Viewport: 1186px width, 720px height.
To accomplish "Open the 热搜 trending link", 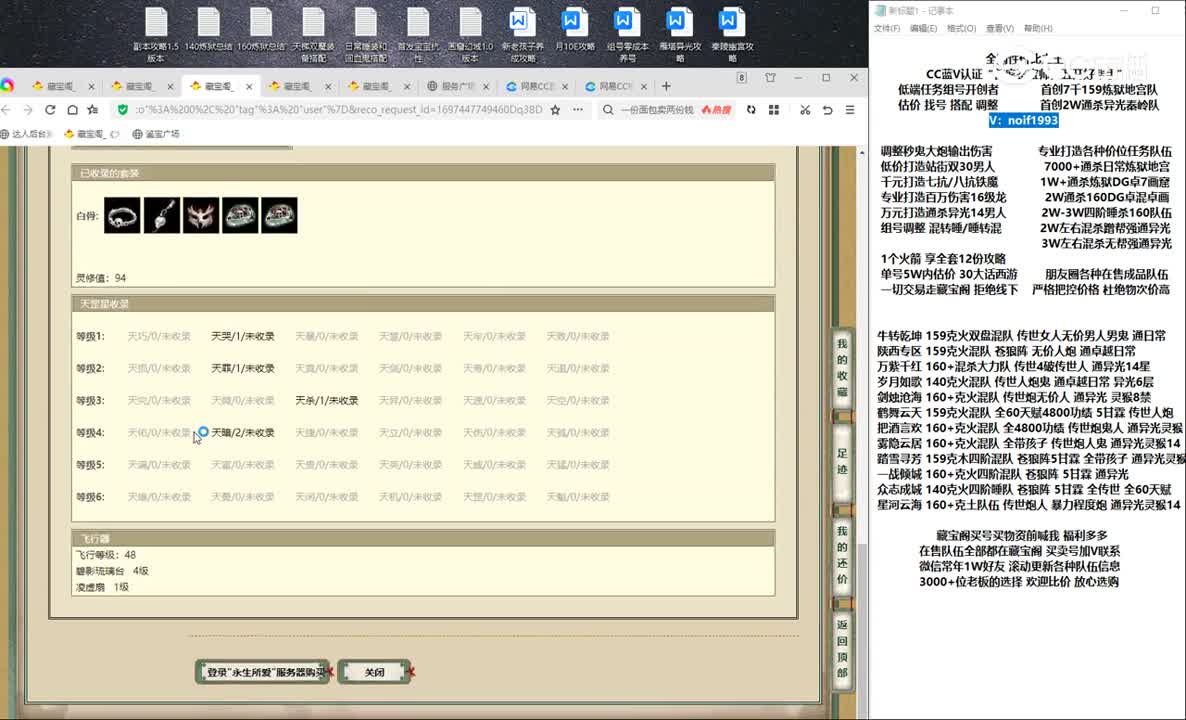I will tap(716, 110).
